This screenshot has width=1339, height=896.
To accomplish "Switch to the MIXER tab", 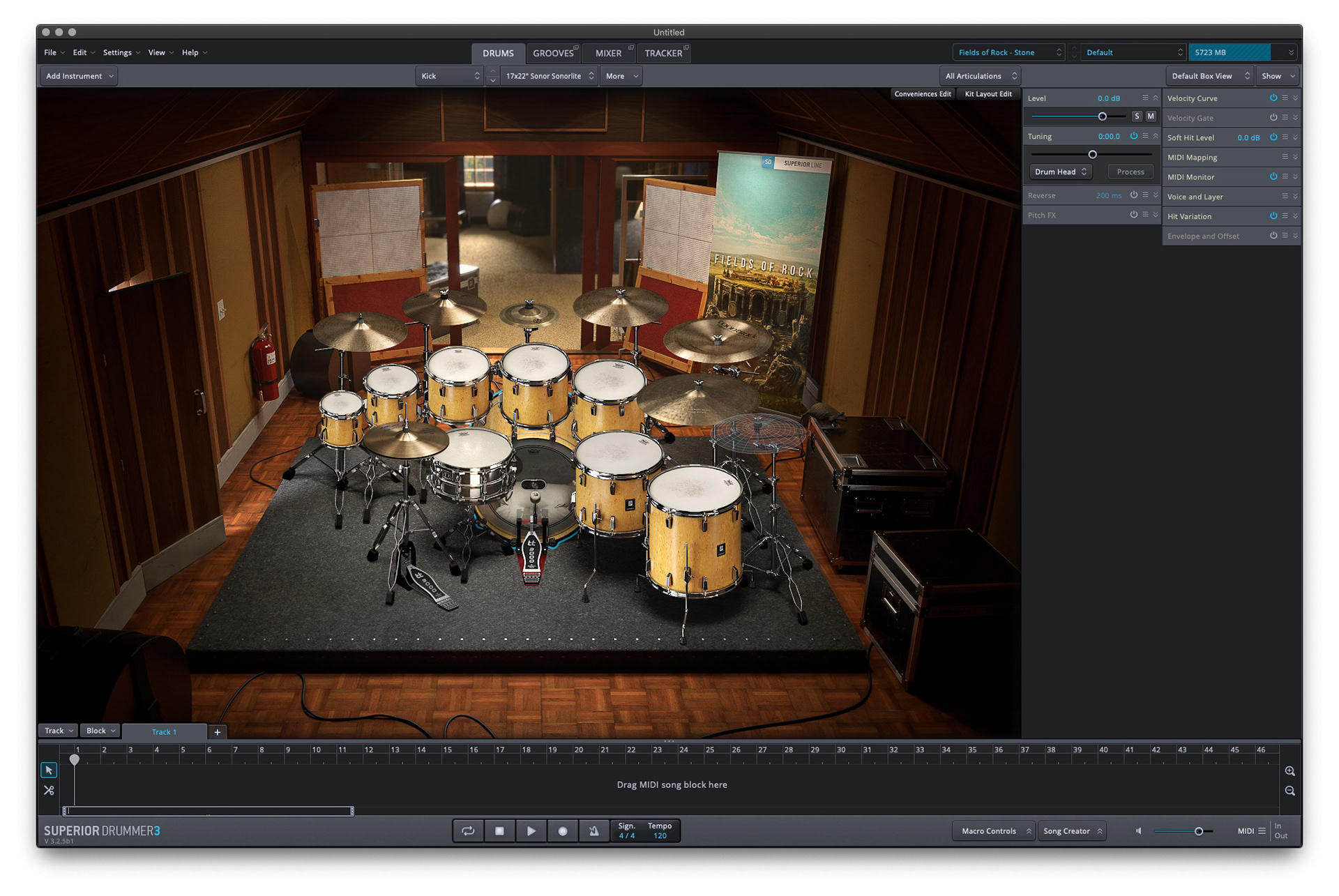I will click(x=608, y=53).
